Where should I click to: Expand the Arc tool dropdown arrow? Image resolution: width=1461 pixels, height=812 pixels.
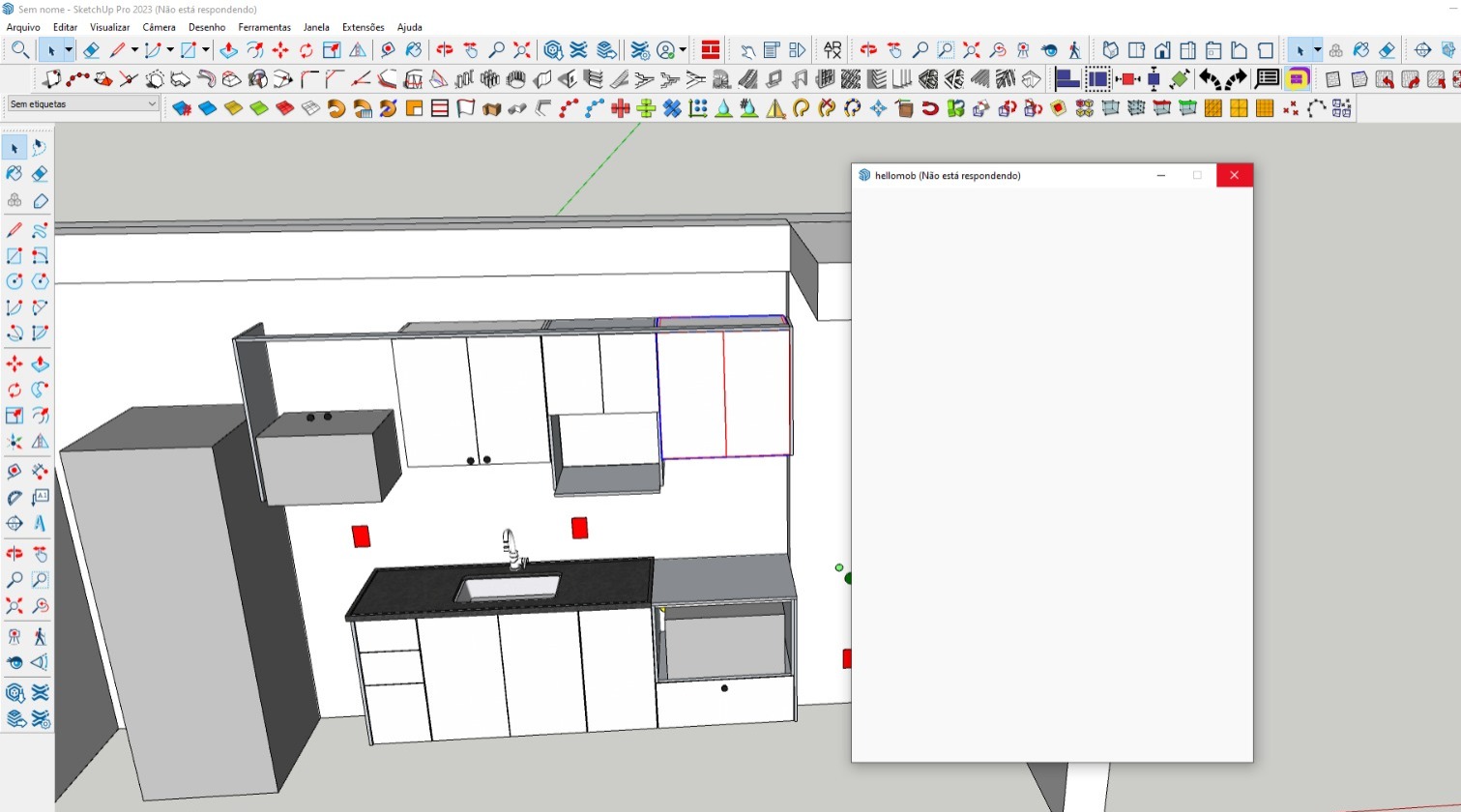click(170, 50)
